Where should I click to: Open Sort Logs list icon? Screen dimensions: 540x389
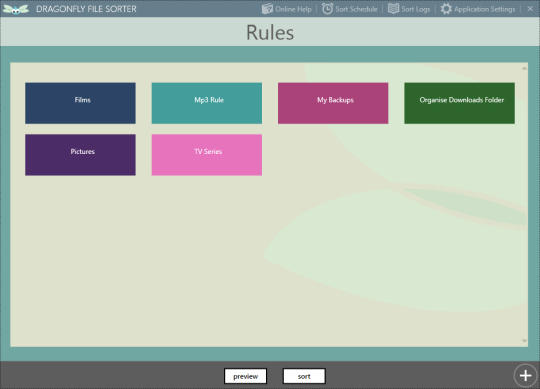(393, 9)
